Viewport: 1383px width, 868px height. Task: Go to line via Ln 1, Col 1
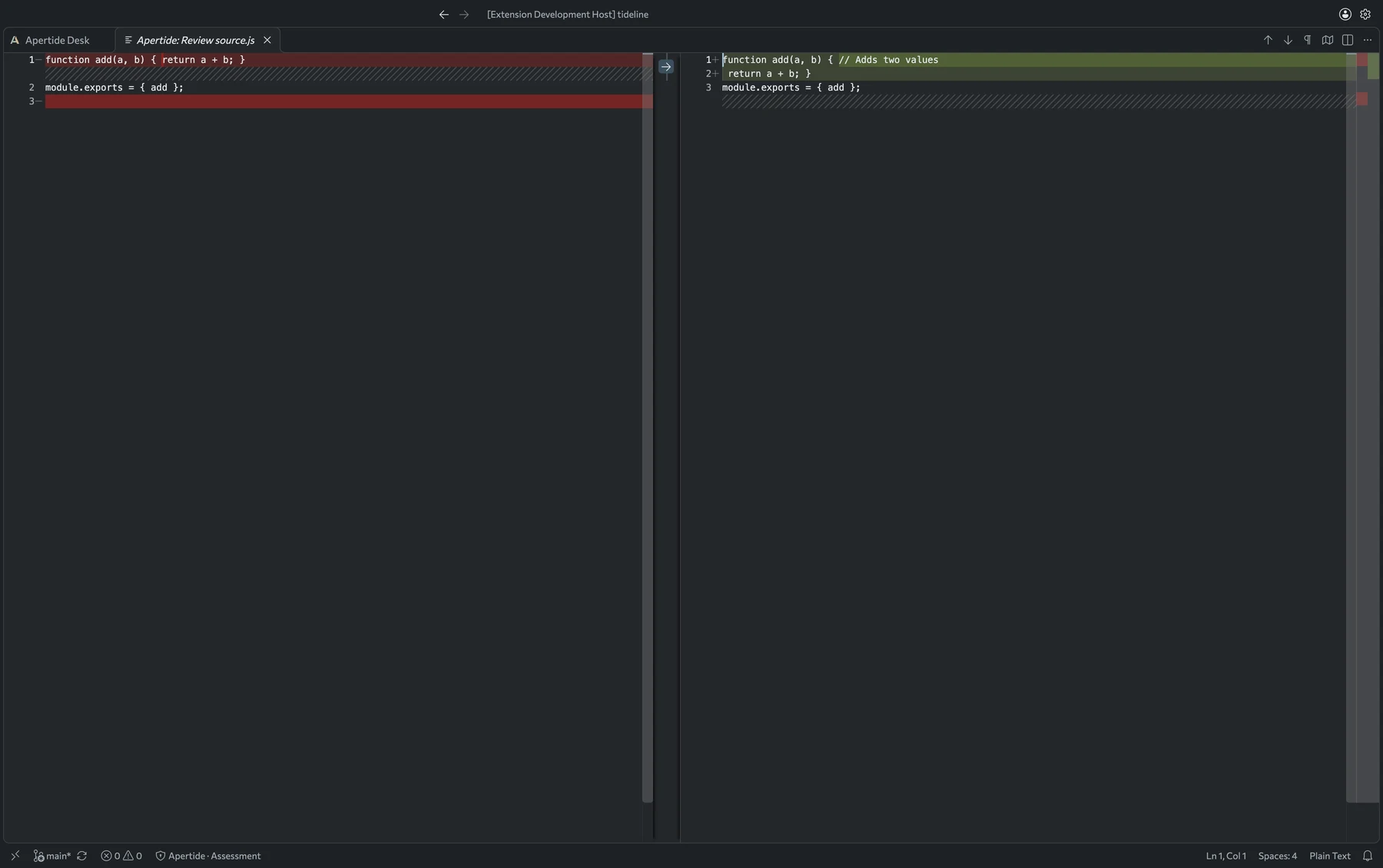tap(1226, 856)
